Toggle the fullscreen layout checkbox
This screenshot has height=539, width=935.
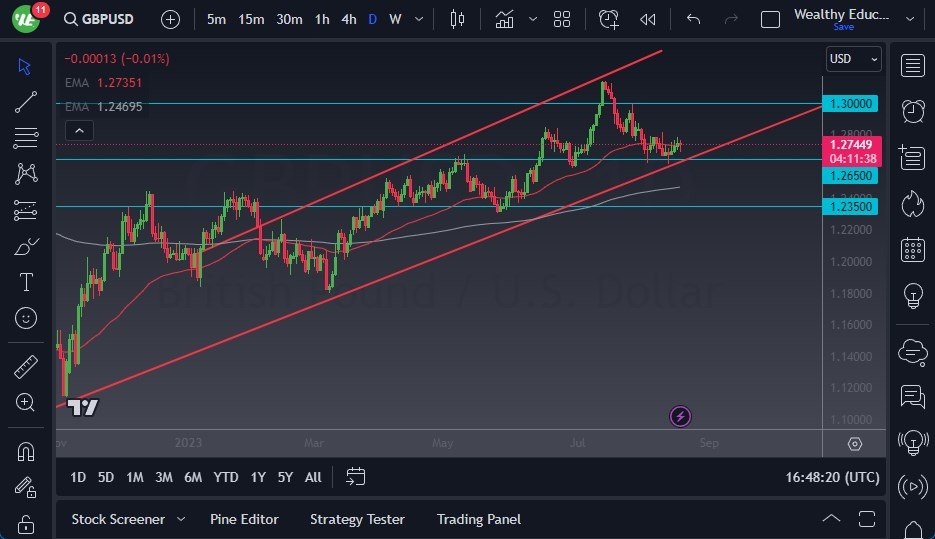pos(770,19)
